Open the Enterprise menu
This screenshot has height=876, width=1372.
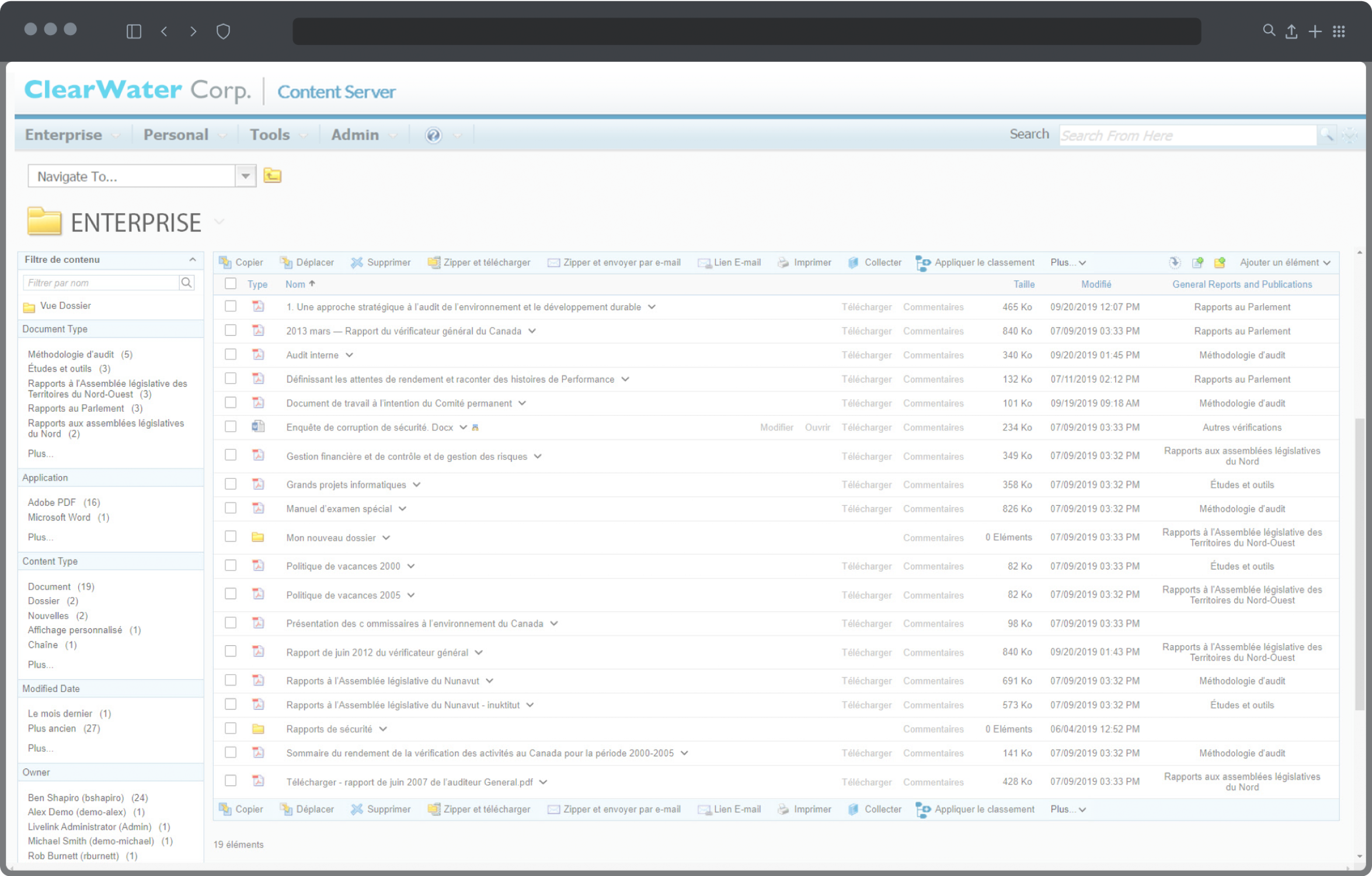coord(64,135)
